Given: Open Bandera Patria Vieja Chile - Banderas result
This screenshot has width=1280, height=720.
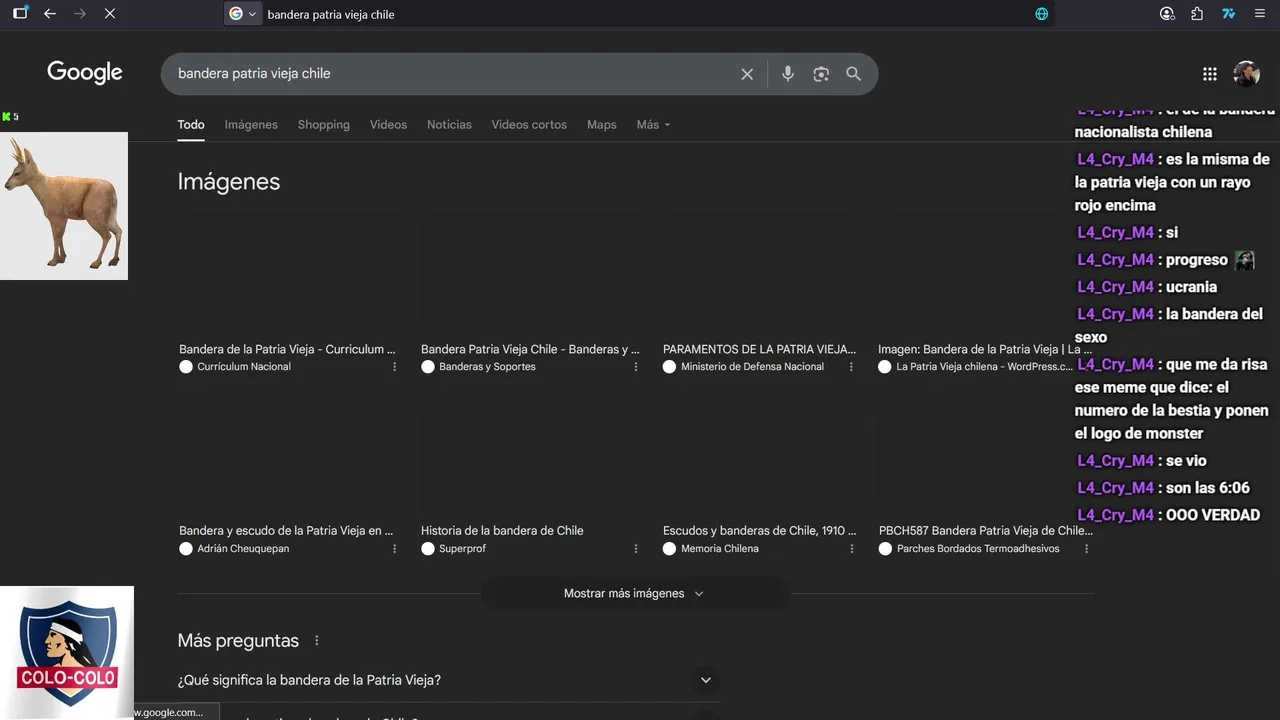Looking at the screenshot, I should [530, 349].
